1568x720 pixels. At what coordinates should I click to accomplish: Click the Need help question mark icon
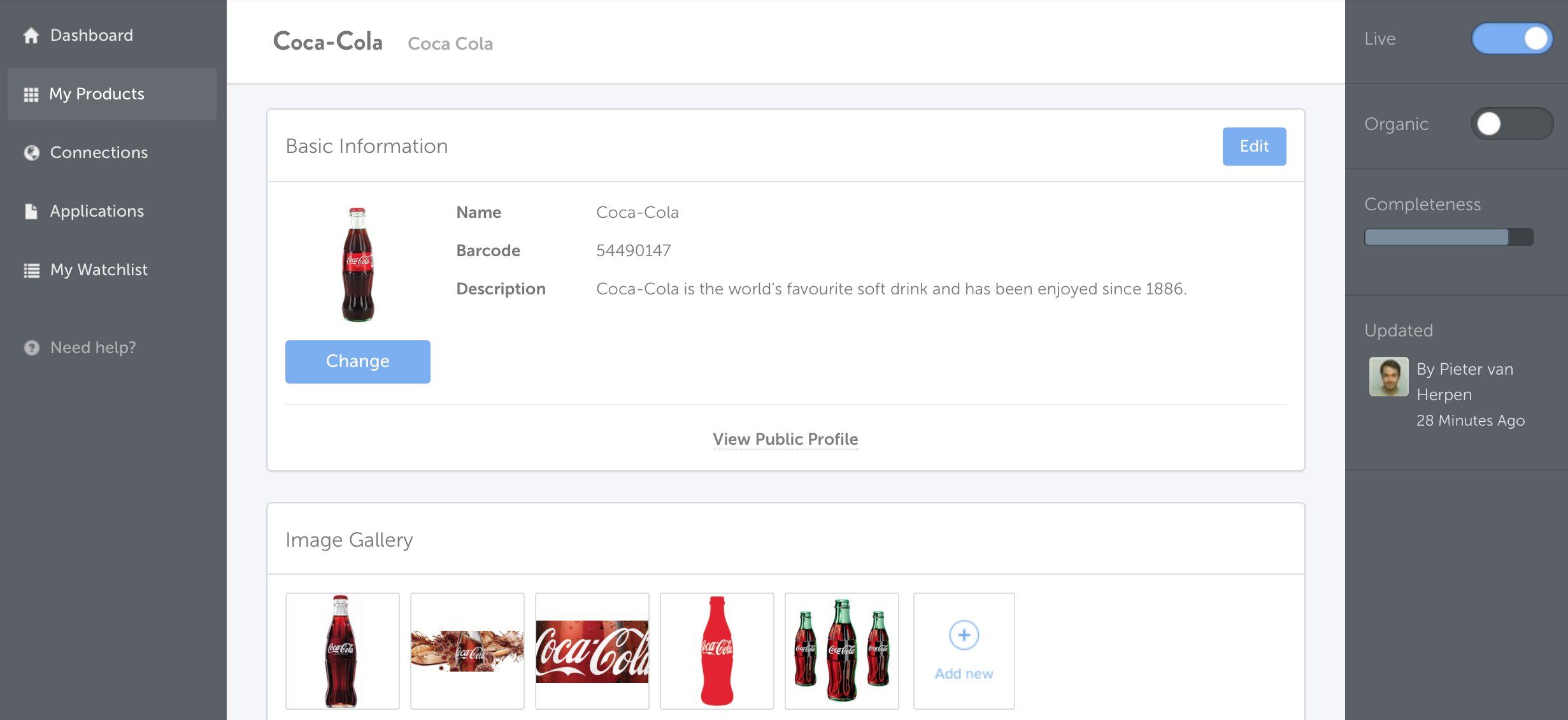pyautogui.click(x=31, y=348)
